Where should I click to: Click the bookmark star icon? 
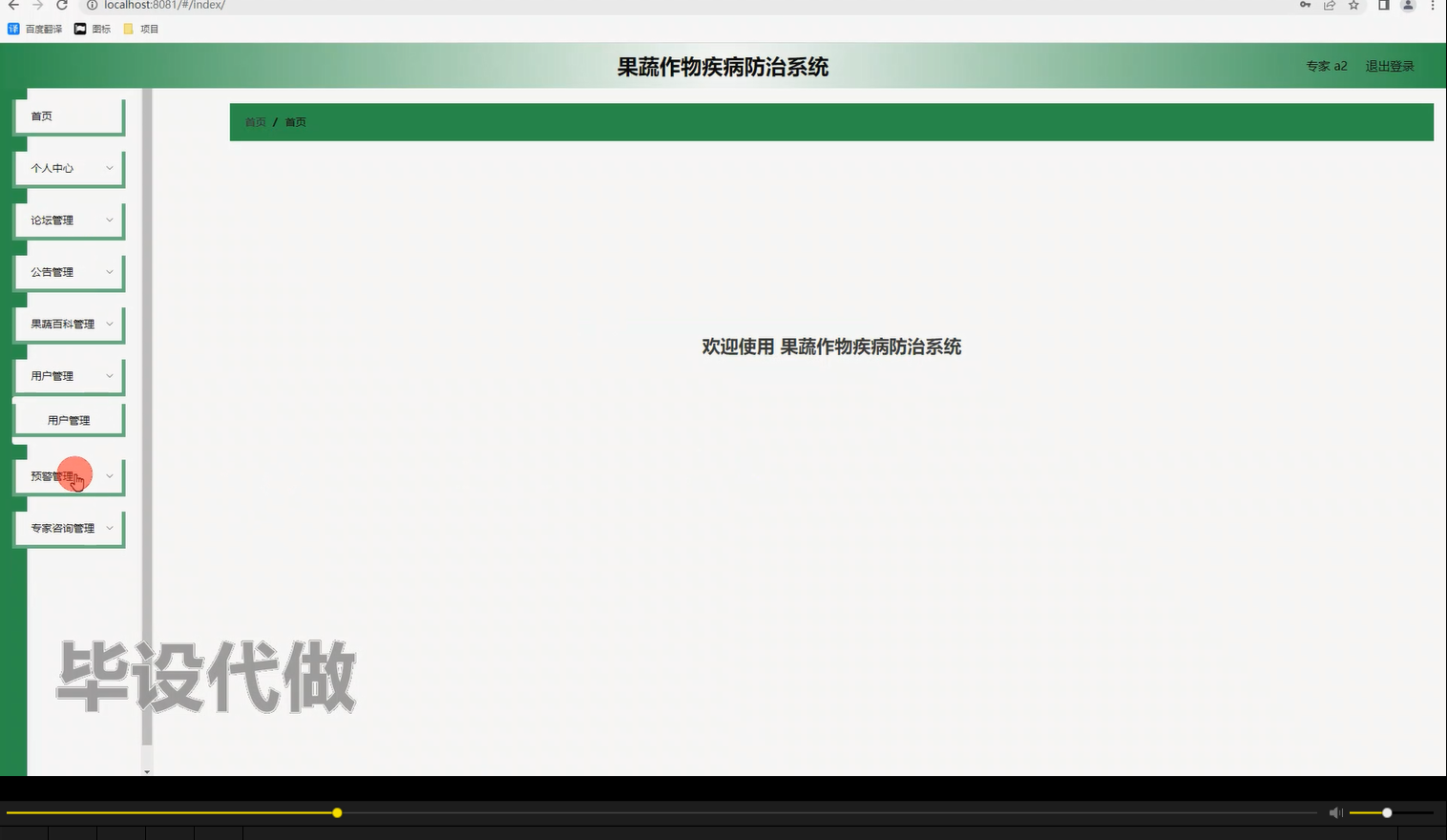click(x=1353, y=6)
